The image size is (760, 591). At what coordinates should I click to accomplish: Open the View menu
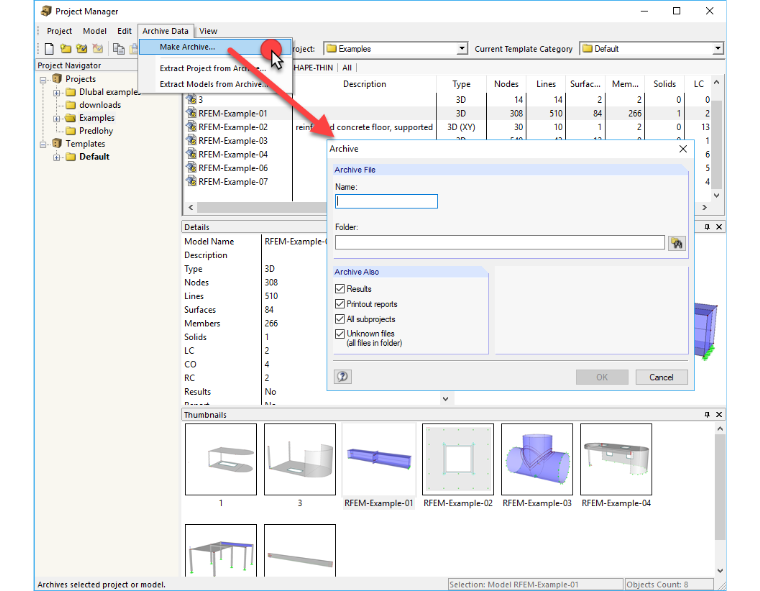[208, 31]
